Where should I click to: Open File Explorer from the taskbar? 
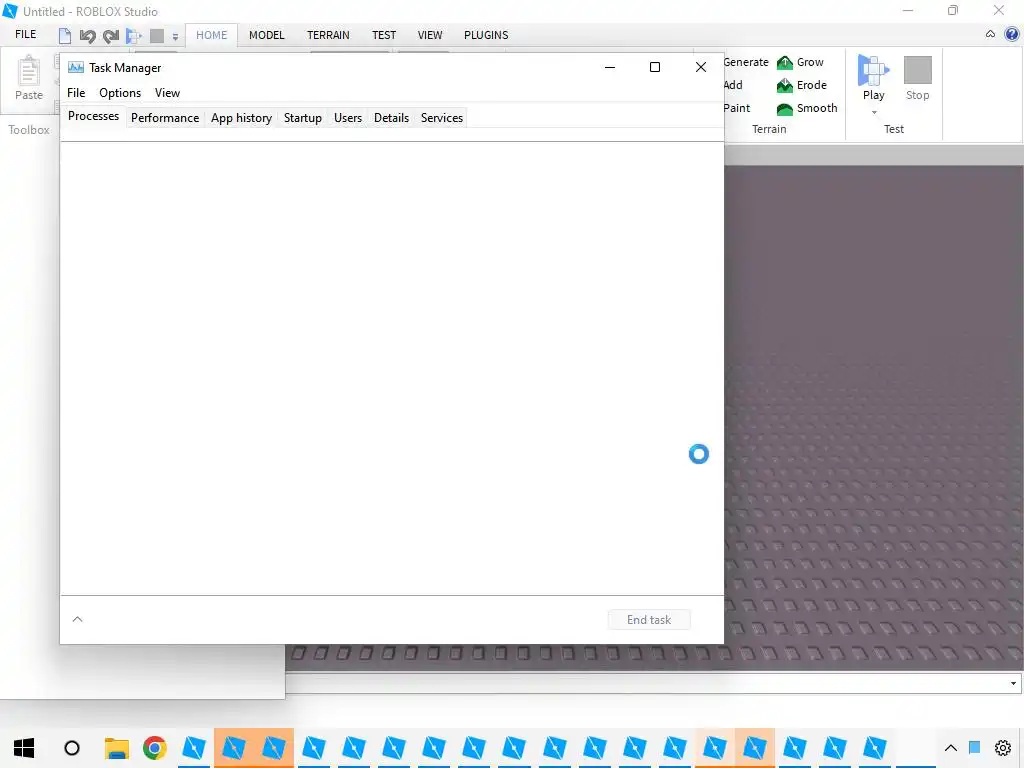[x=116, y=748]
